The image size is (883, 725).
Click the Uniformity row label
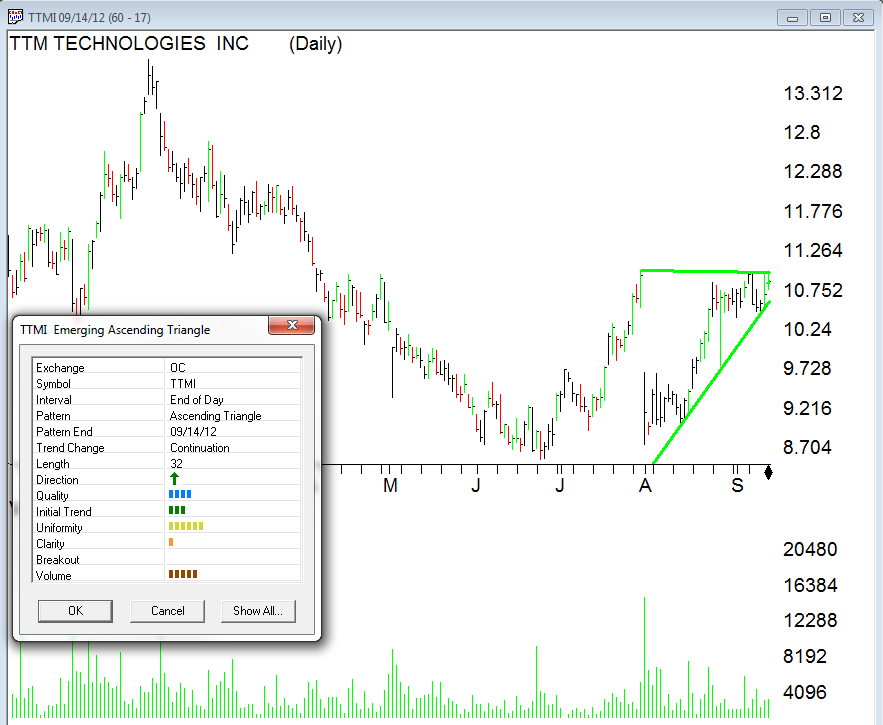[x=59, y=528]
